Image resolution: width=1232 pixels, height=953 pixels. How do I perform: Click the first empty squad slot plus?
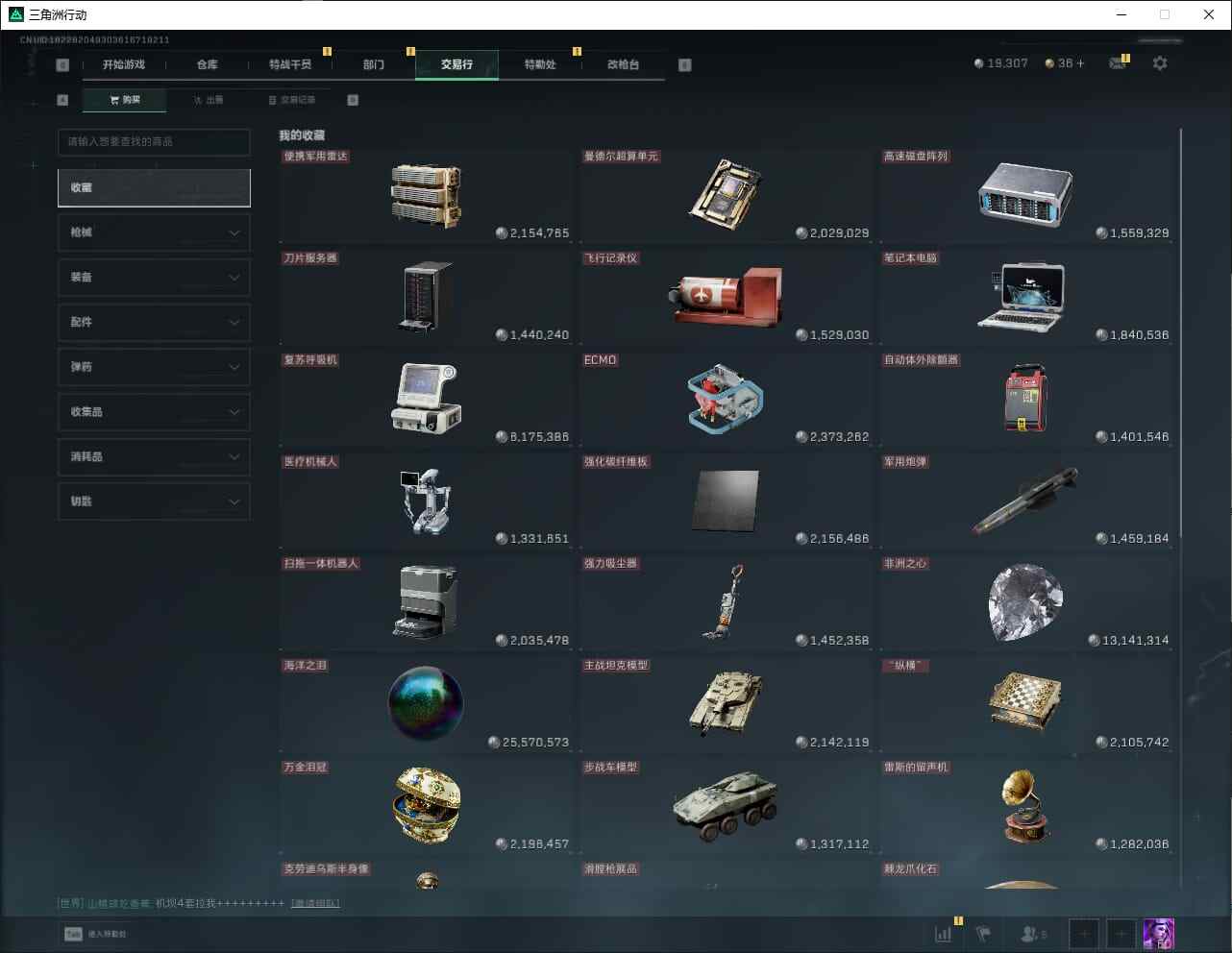pyautogui.click(x=1084, y=934)
